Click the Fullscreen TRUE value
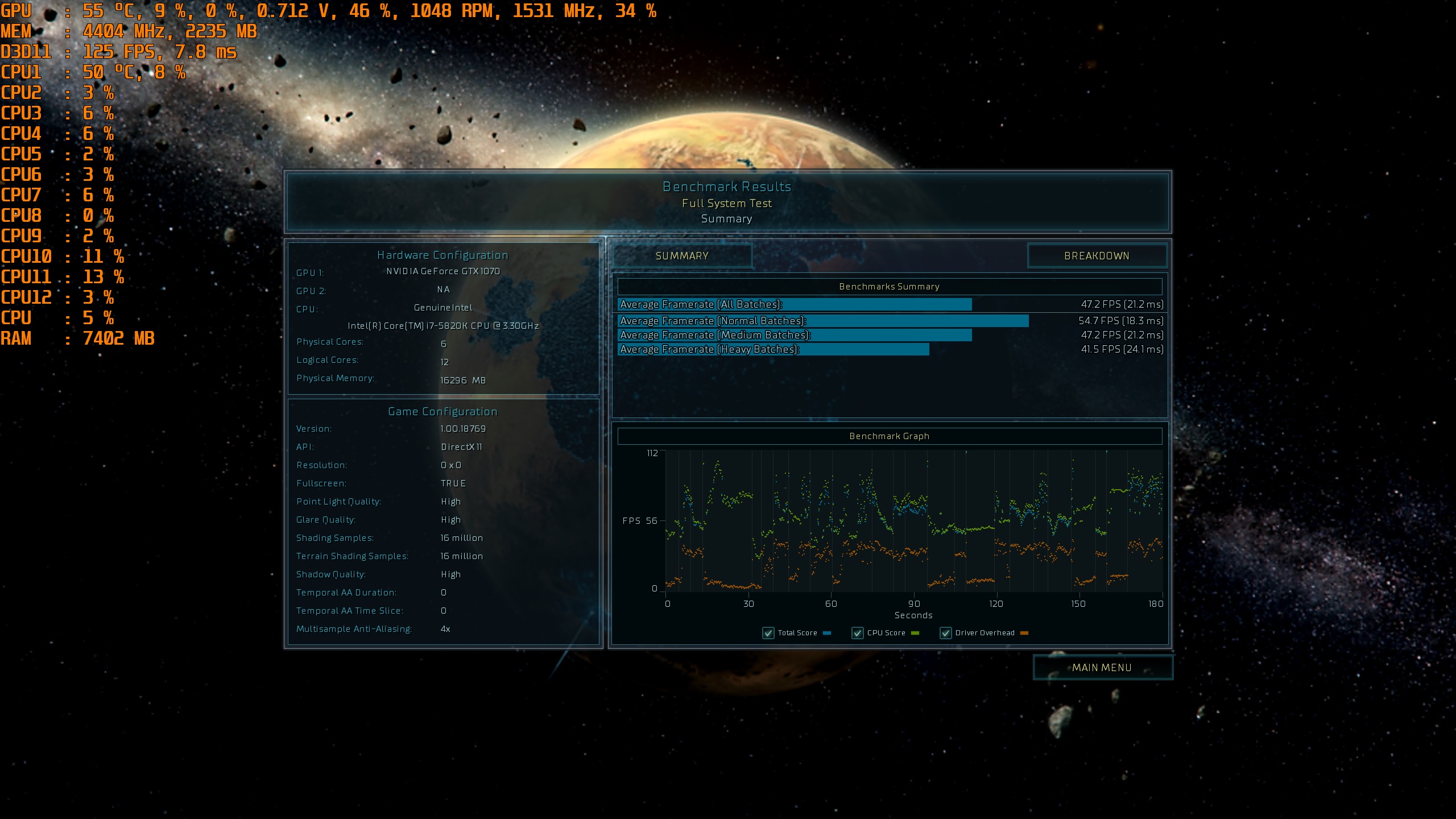 (453, 483)
